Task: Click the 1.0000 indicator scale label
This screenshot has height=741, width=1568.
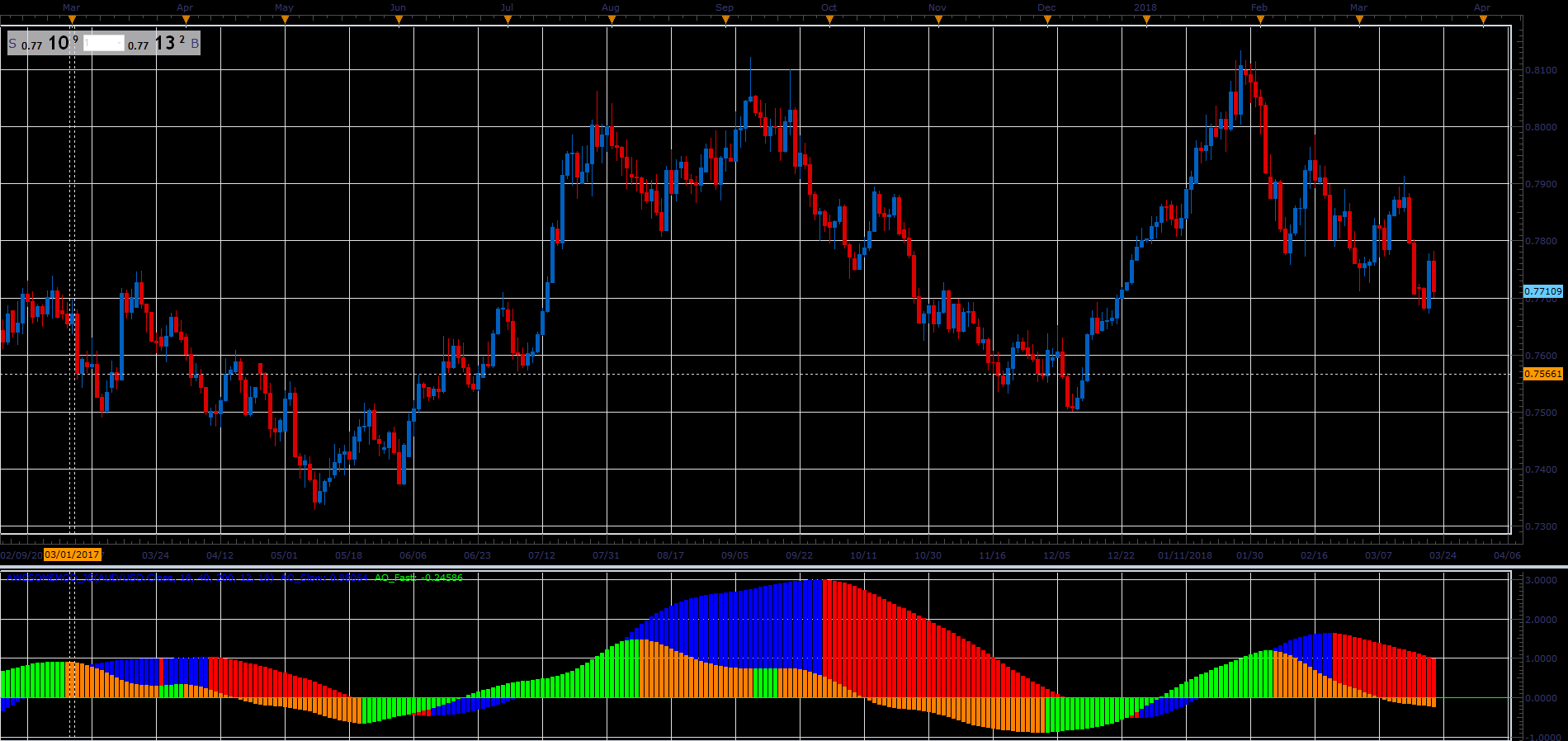Action: 1541,658
